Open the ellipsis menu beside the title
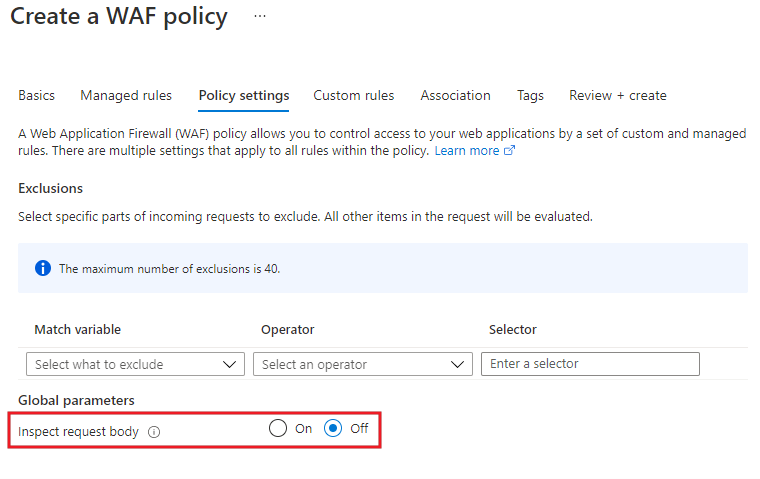The image size is (760, 479). click(x=260, y=16)
